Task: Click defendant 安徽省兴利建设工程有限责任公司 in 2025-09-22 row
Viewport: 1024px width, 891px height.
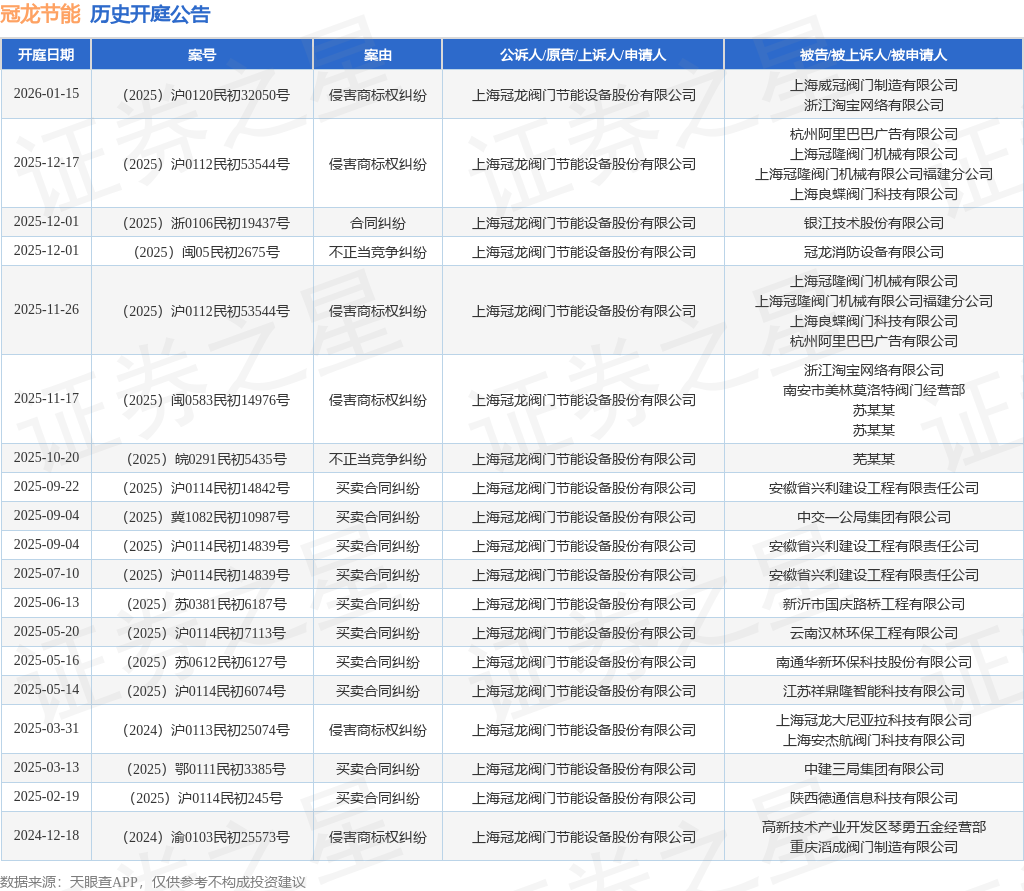Action: 874,489
